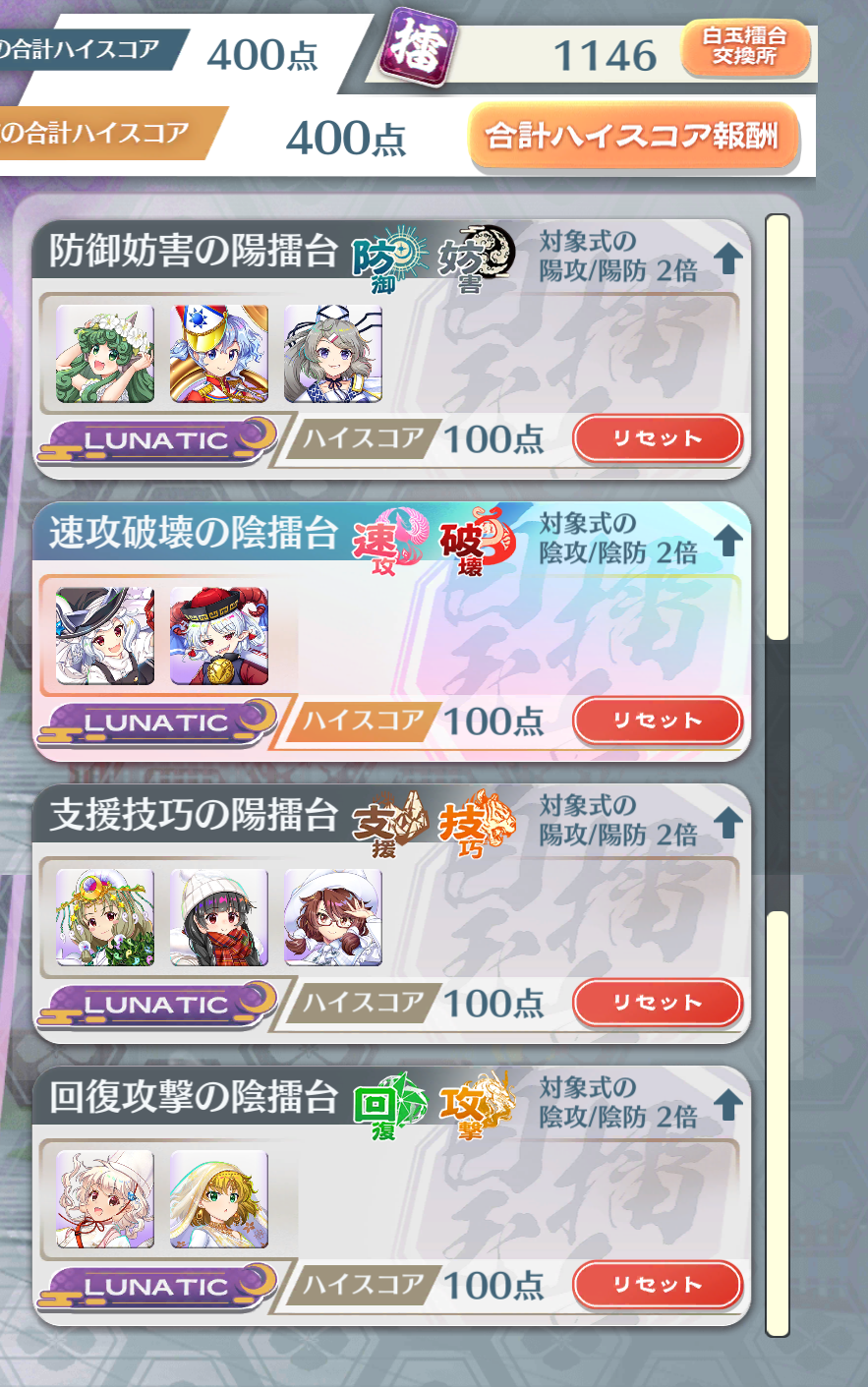Reset the 防御妨害の陽擂台 score
Image resolution: width=868 pixels, height=1387 pixels.
click(657, 438)
